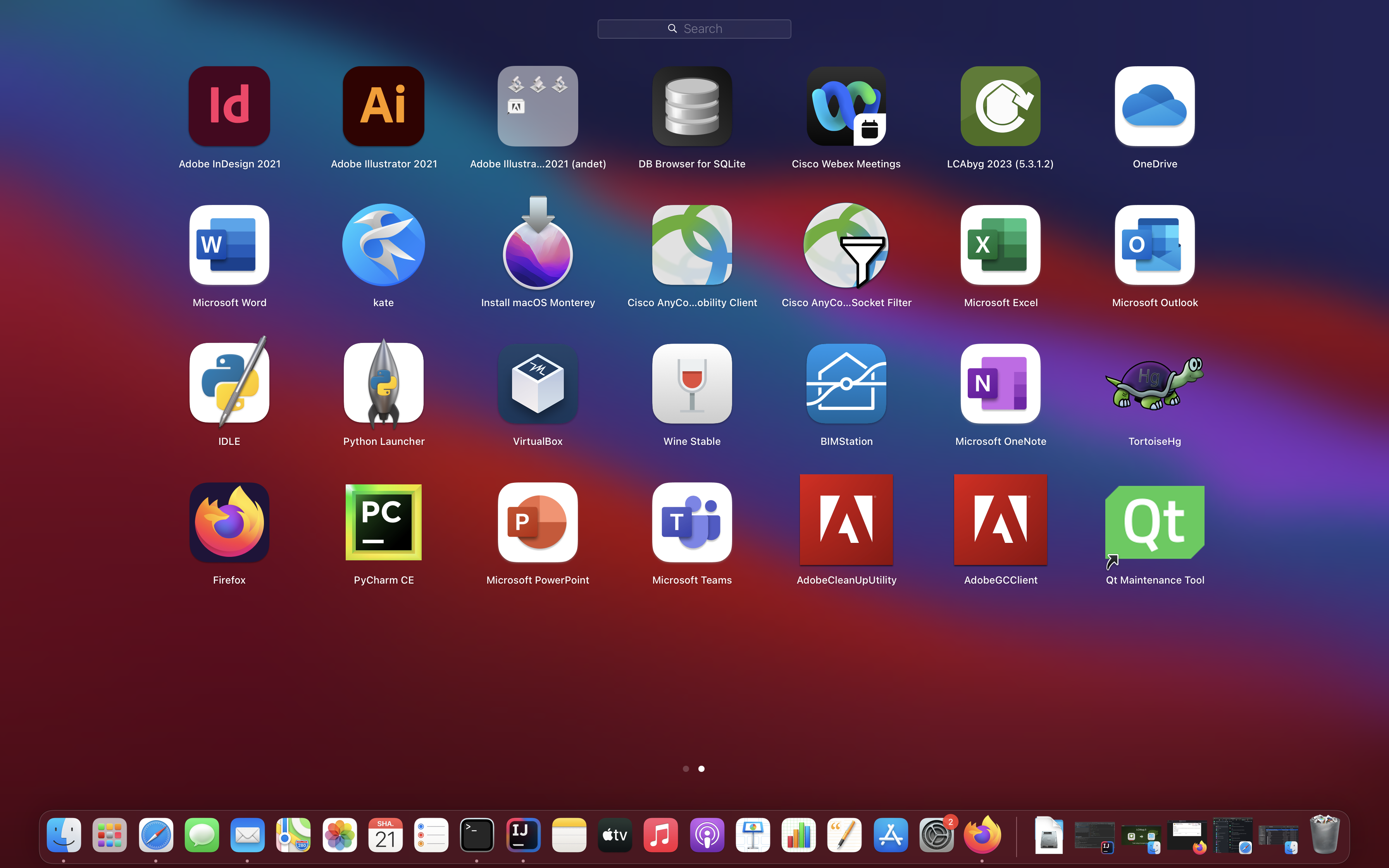This screenshot has height=868, width=1389.
Task: Open Adobe InDesign 2021 app
Action: point(229,106)
